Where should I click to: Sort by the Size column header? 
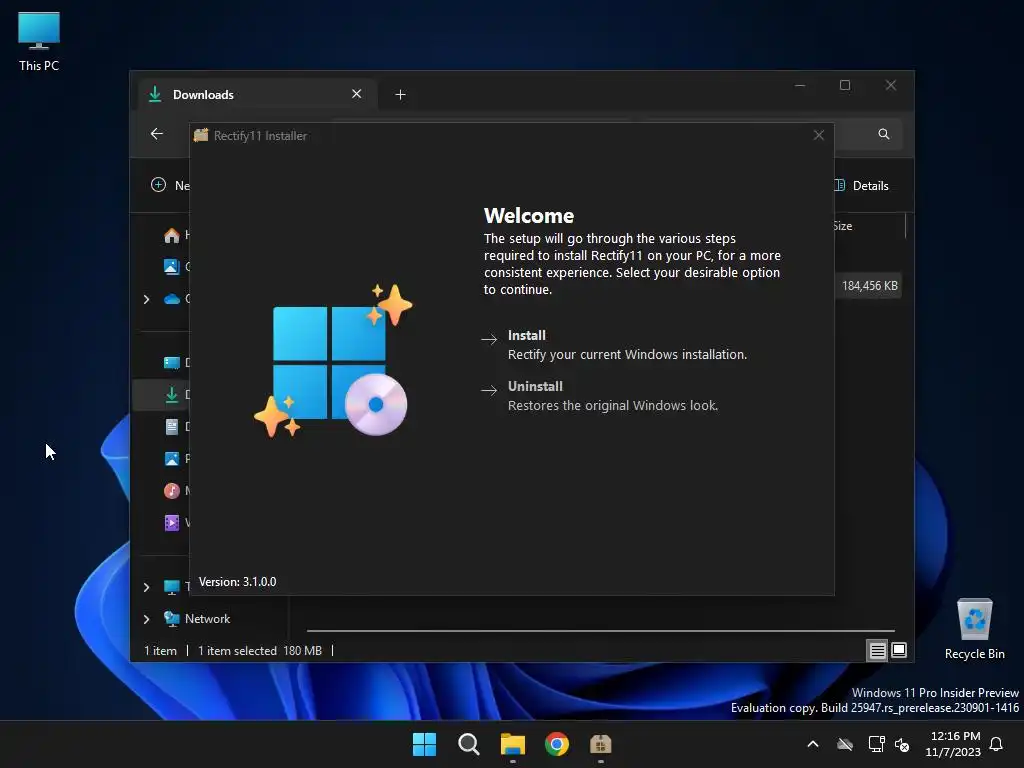point(842,226)
